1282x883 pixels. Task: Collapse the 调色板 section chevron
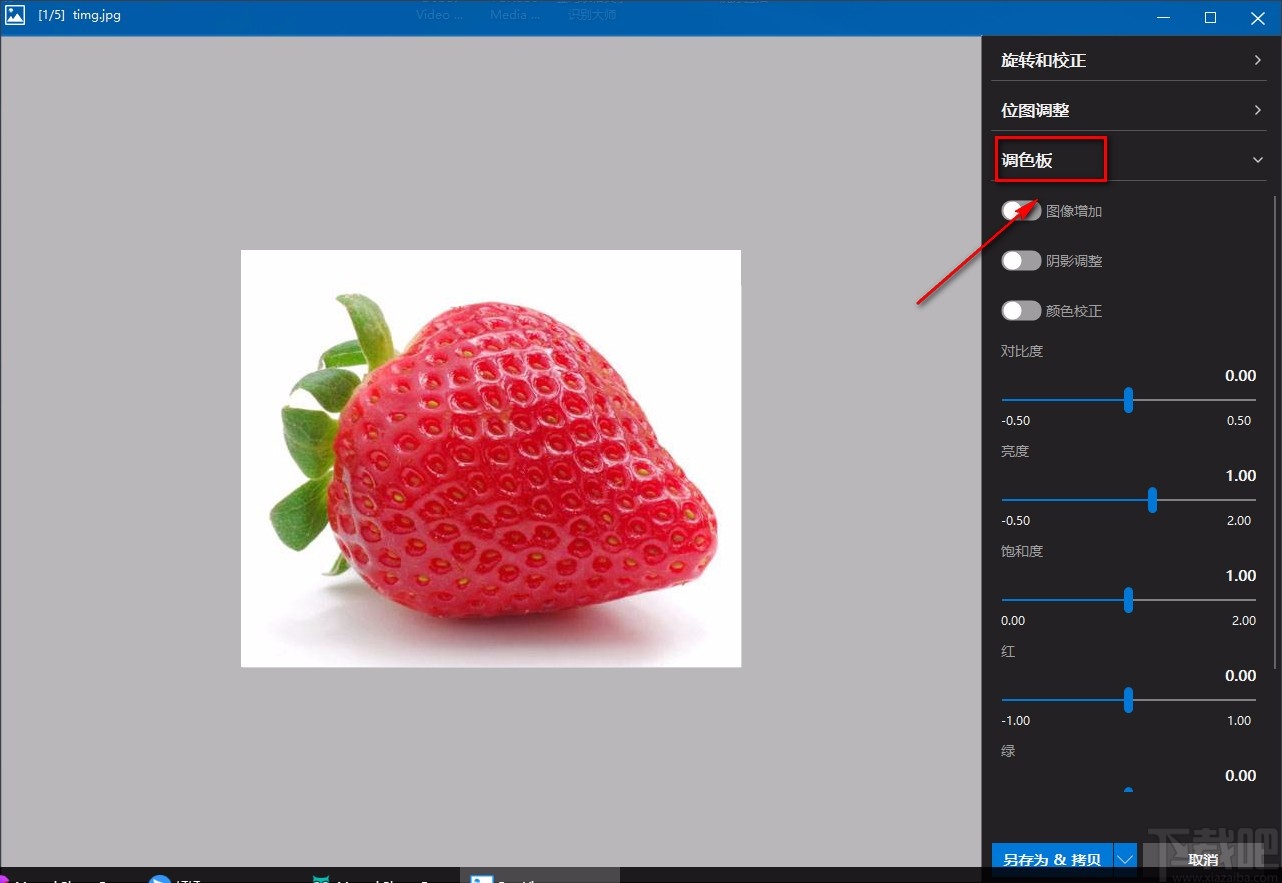pyautogui.click(x=1257, y=160)
